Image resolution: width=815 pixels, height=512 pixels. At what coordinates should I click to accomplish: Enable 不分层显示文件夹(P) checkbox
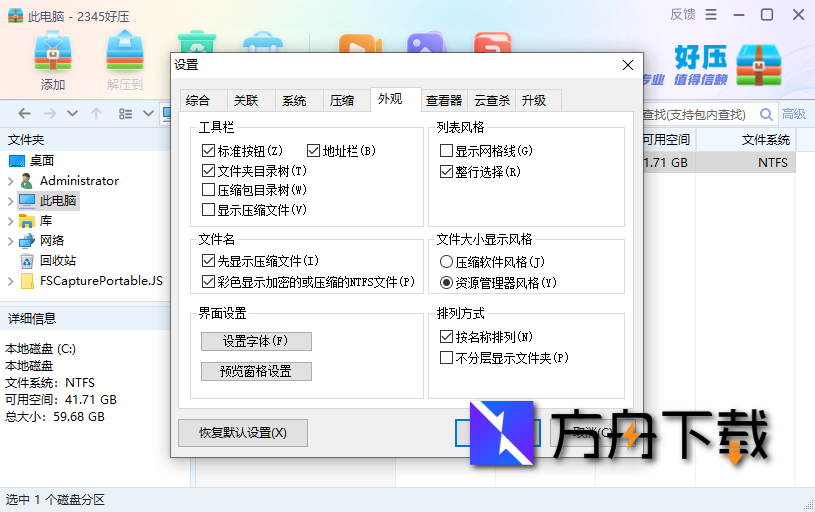[446, 358]
